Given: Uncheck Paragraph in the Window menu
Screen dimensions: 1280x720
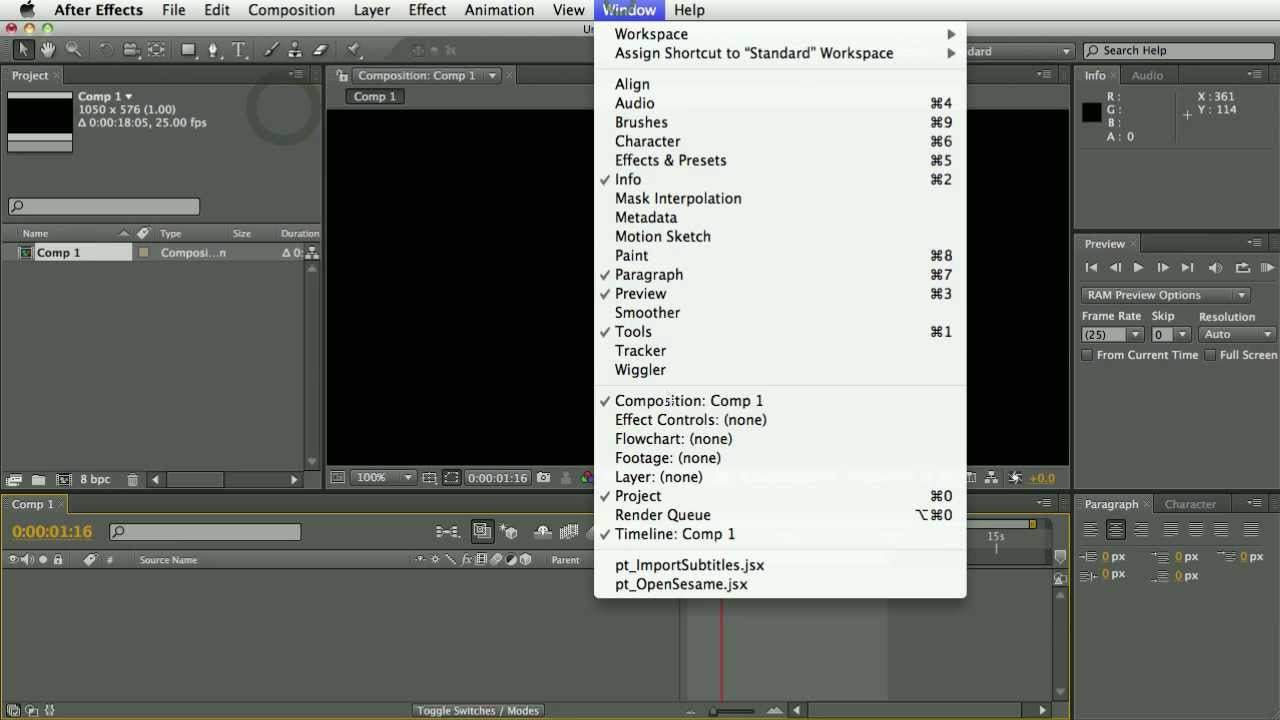Looking at the screenshot, I should tap(648, 274).
